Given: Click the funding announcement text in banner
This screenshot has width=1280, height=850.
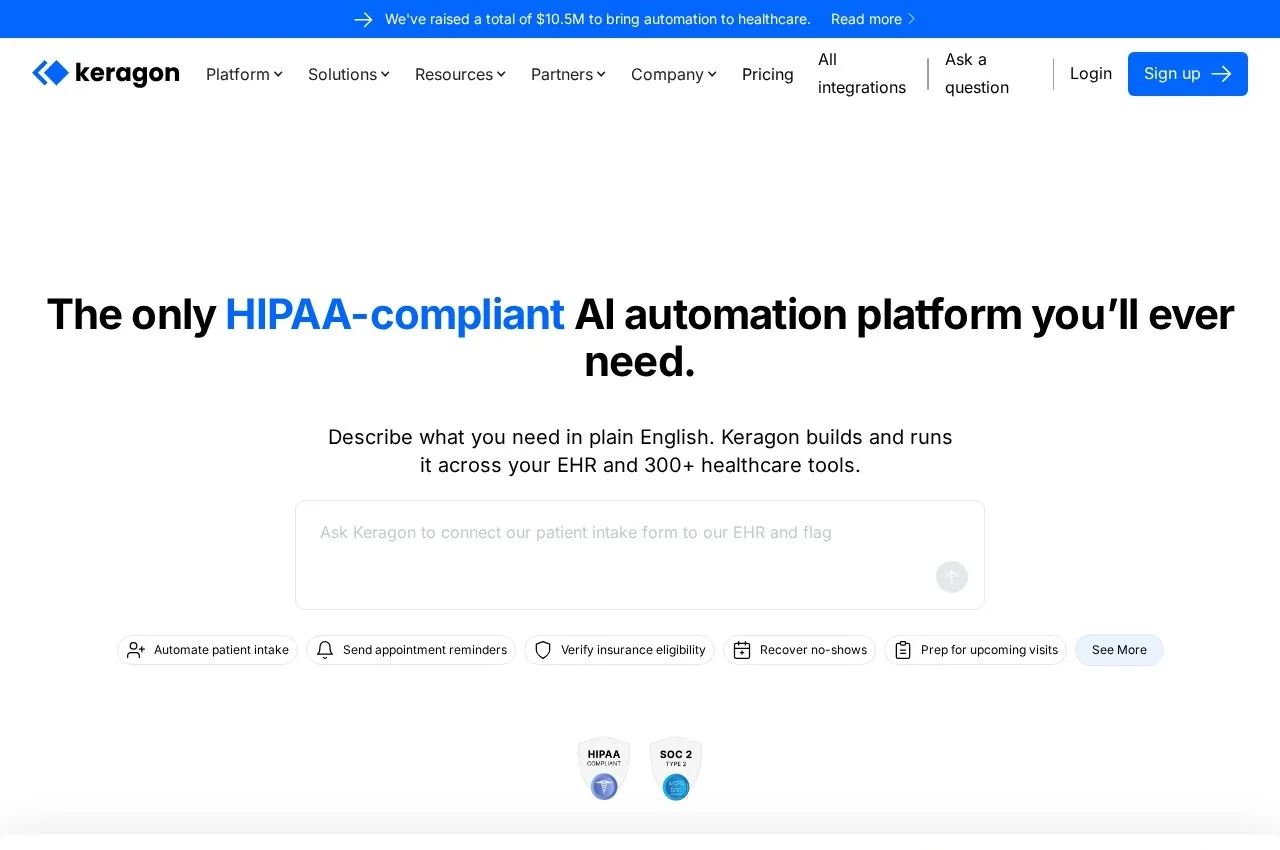Looking at the screenshot, I should click(x=598, y=19).
